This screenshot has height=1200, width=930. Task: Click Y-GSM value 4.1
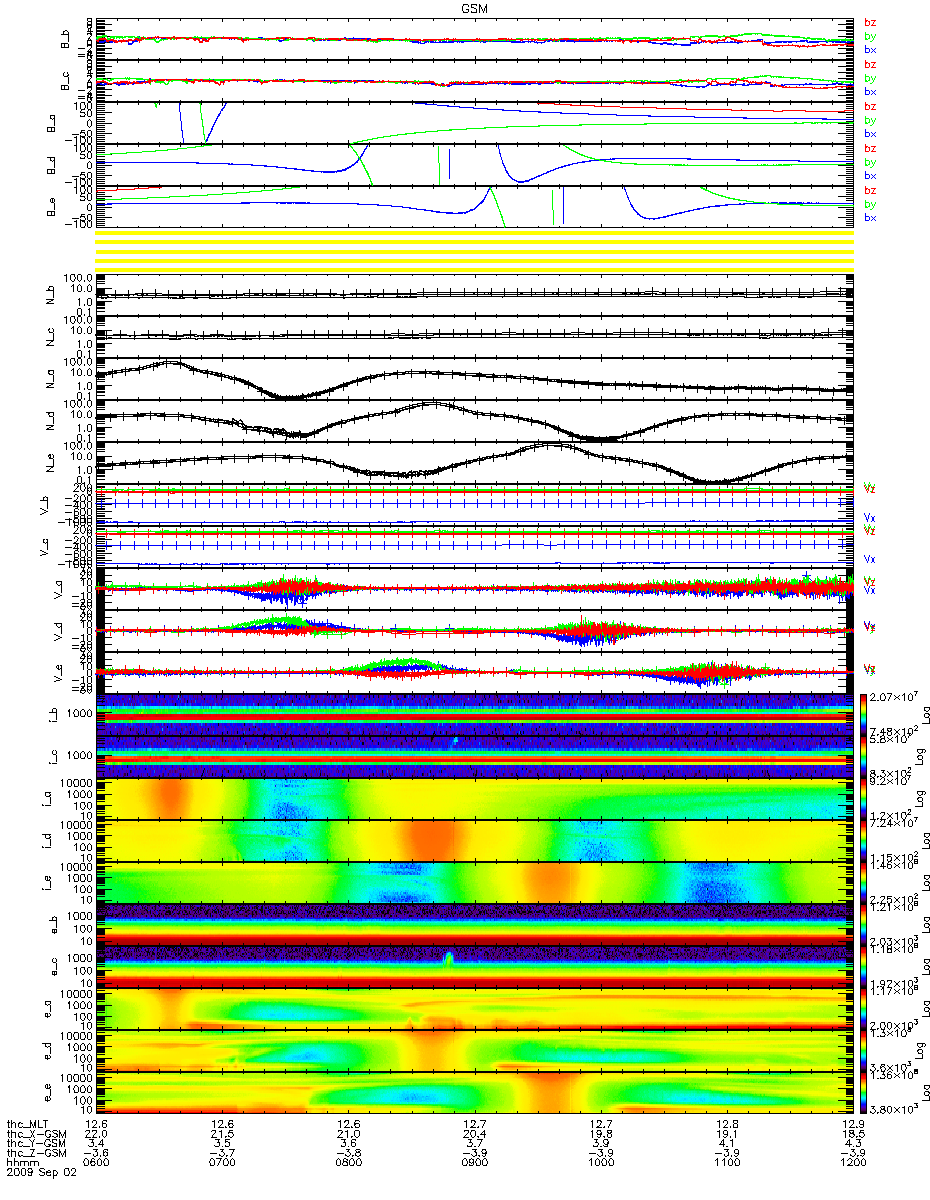coord(726,1143)
